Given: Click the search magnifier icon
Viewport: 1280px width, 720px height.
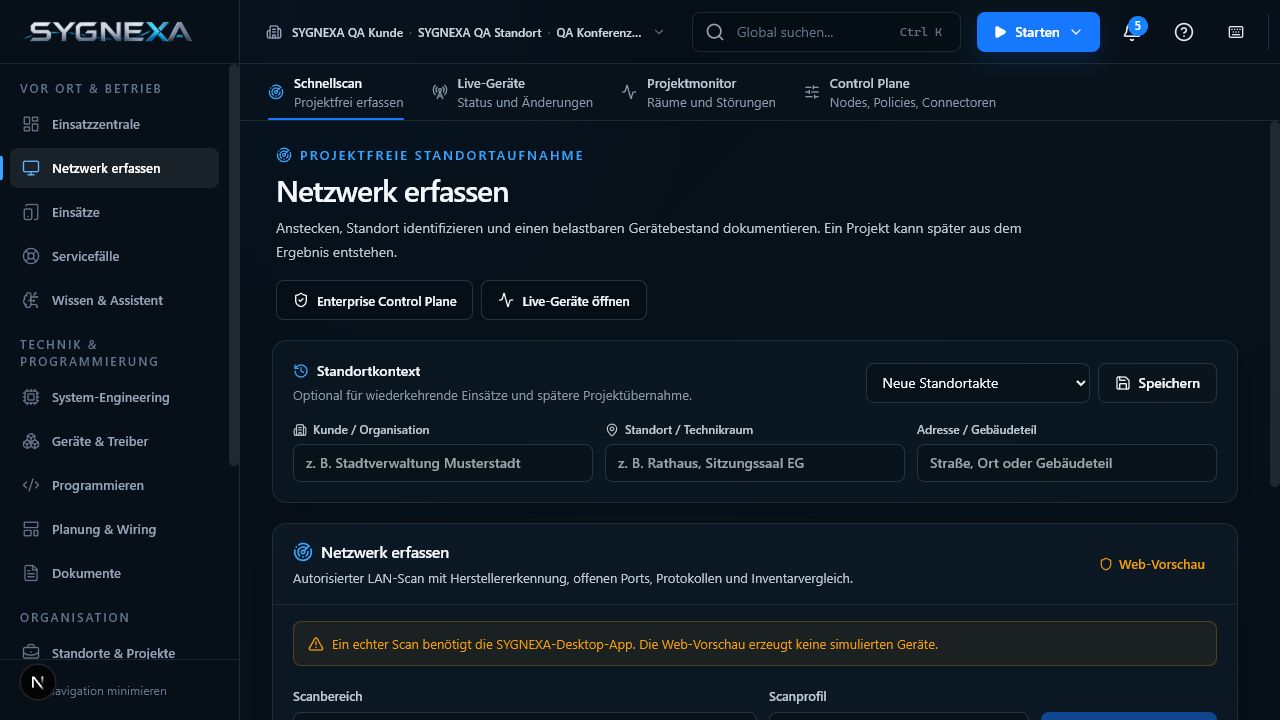Looking at the screenshot, I should coord(714,32).
